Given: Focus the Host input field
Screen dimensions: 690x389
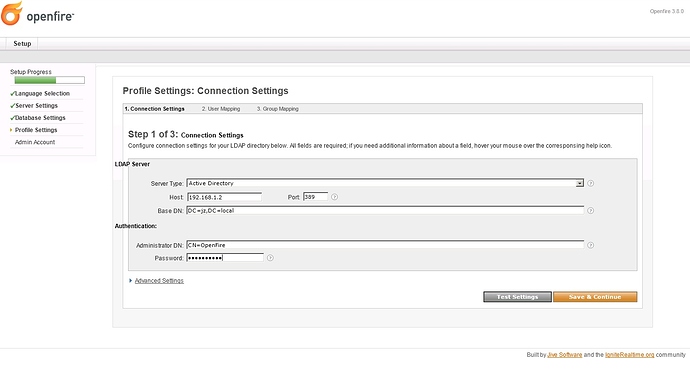Looking at the screenshot, I should coord(224,197).
